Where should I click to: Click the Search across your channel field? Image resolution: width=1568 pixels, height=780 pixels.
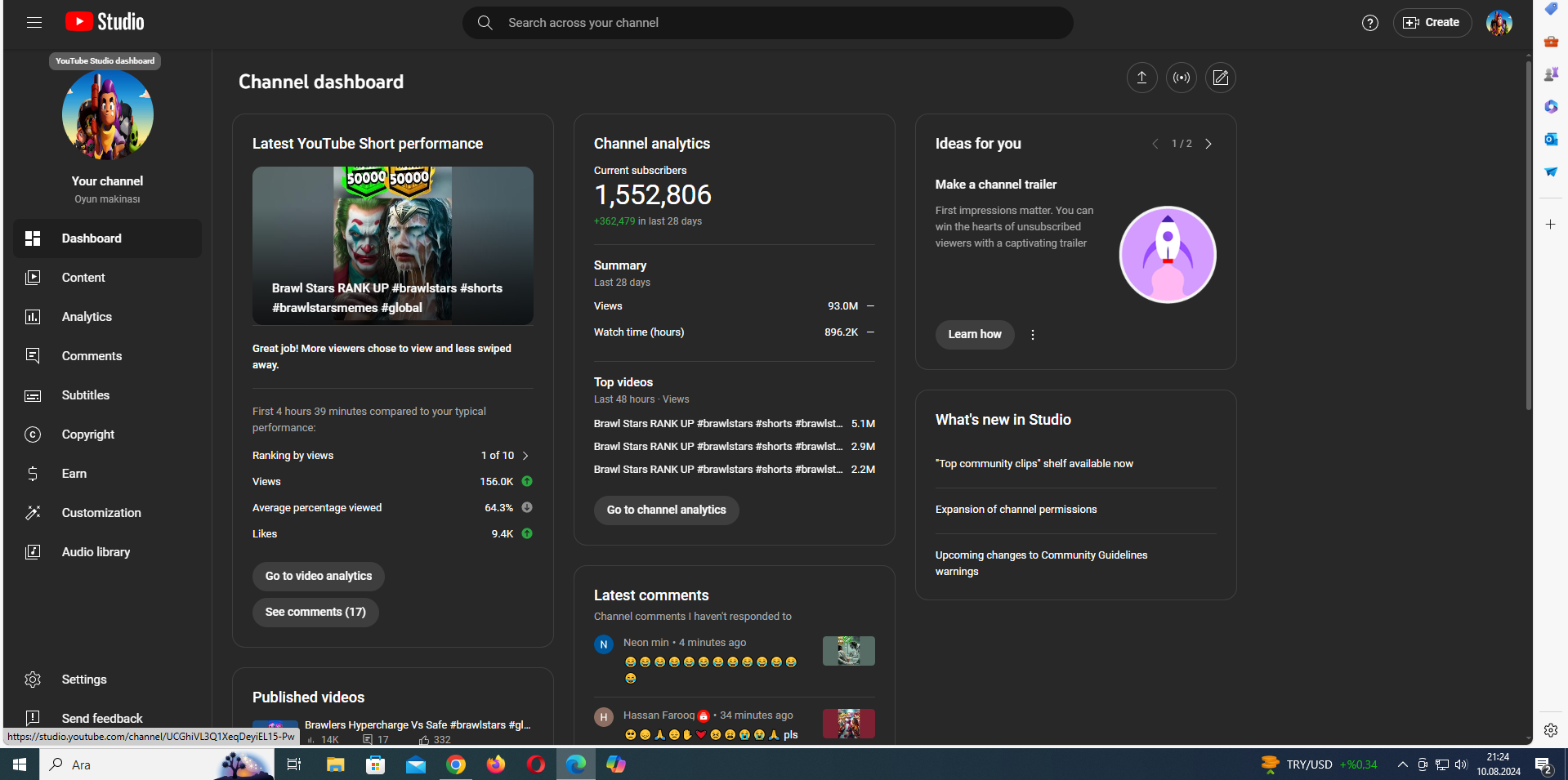[767, 23]
